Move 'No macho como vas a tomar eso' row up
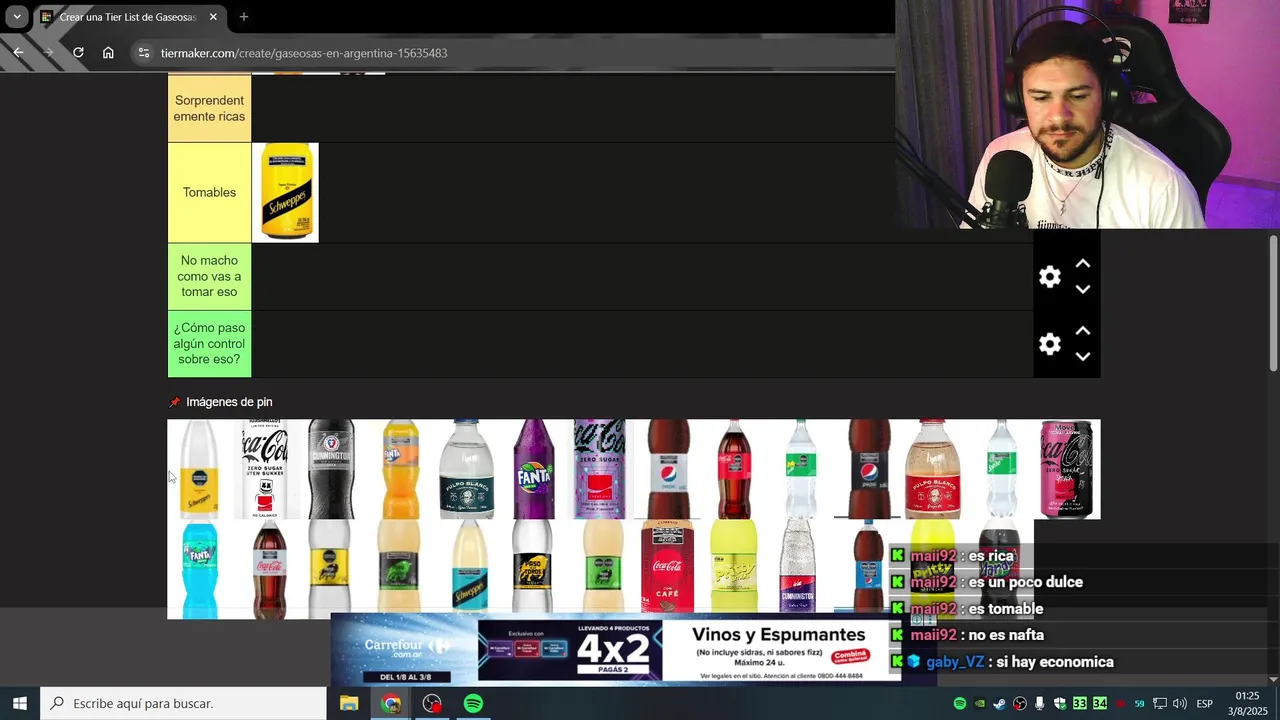The image size is (1280, 720). pos(1083,264)
